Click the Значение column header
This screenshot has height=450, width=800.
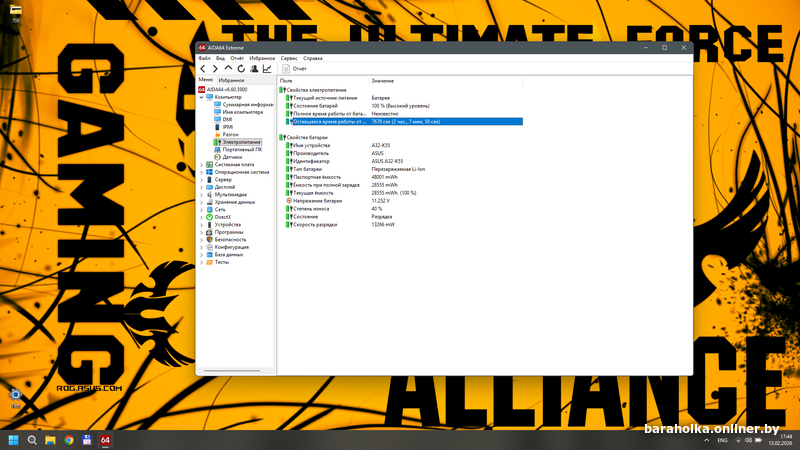tap(383, 80)
